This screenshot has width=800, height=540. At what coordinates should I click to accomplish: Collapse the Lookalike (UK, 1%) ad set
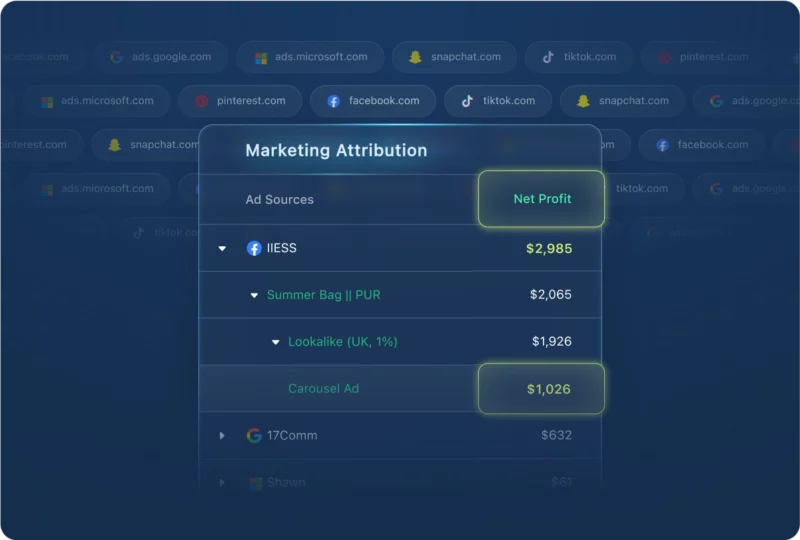coord(276,342)
